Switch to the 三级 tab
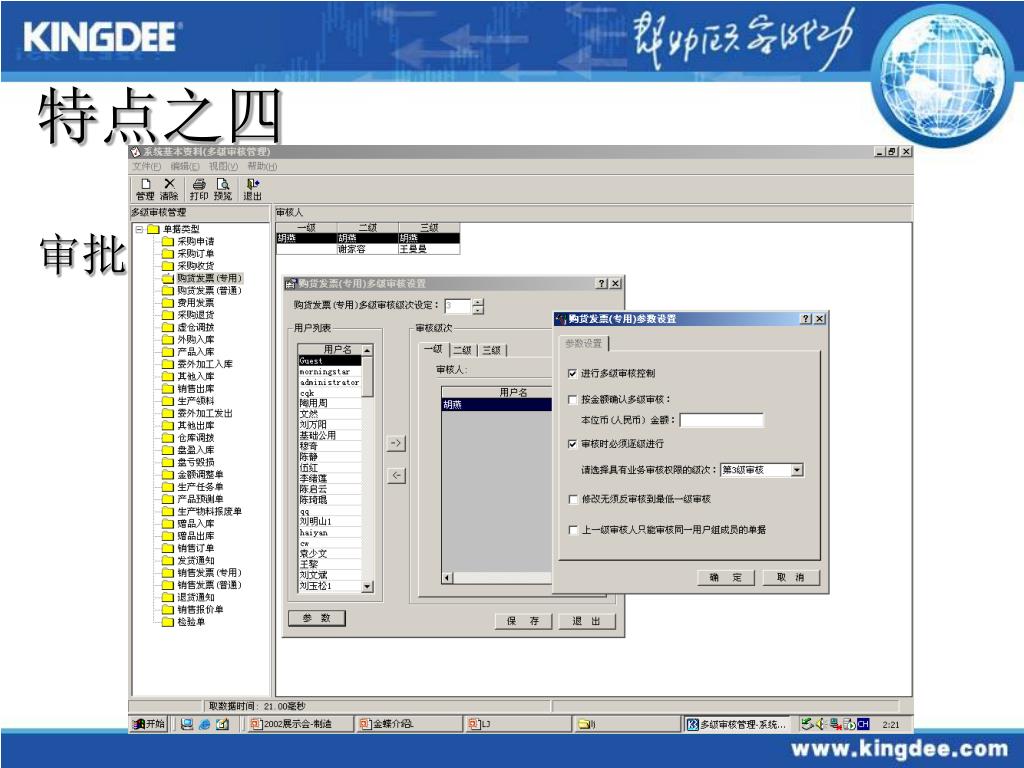This screenshot has height=768, width=1024. click(x=492, y=350)
